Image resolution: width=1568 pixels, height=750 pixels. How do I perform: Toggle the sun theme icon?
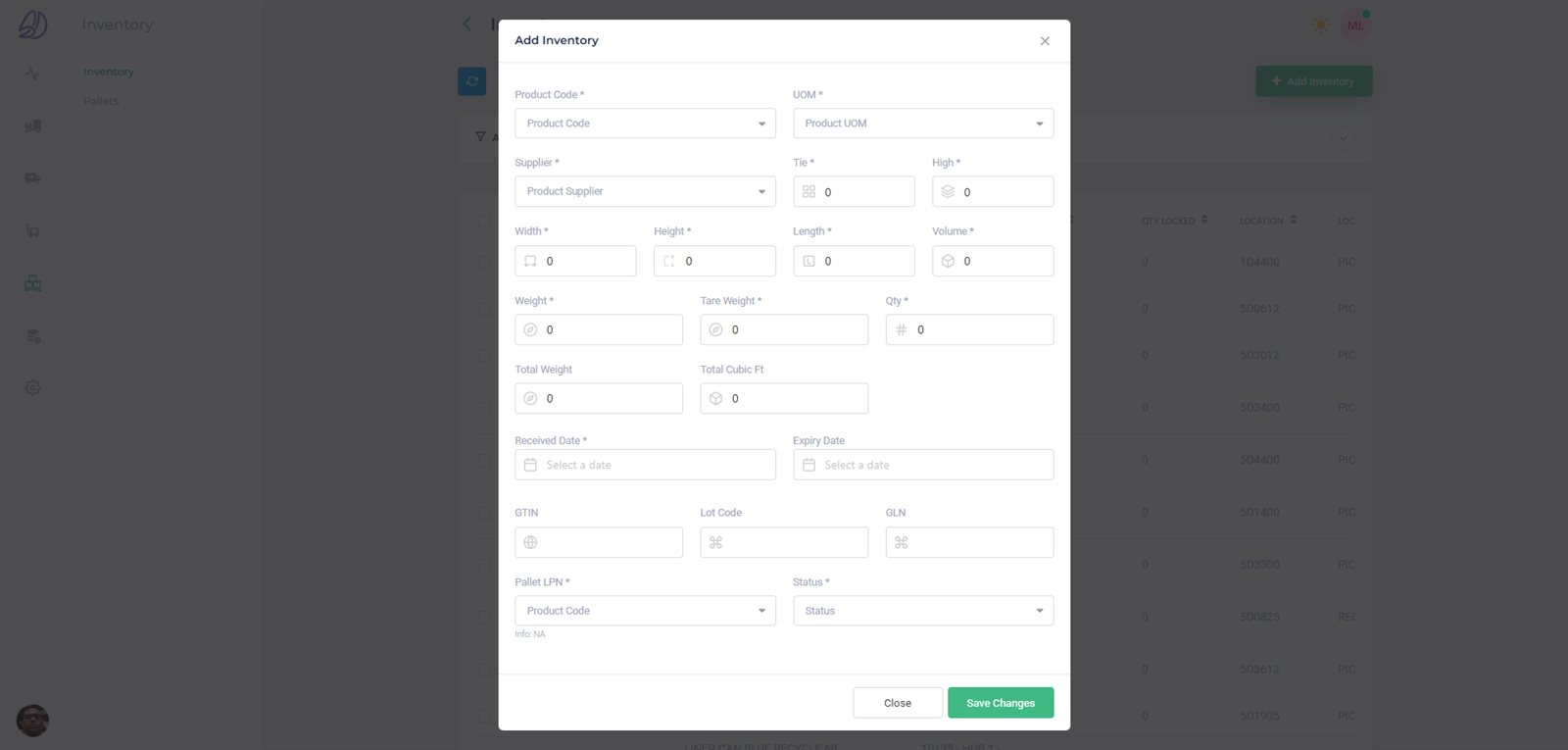1321,25
